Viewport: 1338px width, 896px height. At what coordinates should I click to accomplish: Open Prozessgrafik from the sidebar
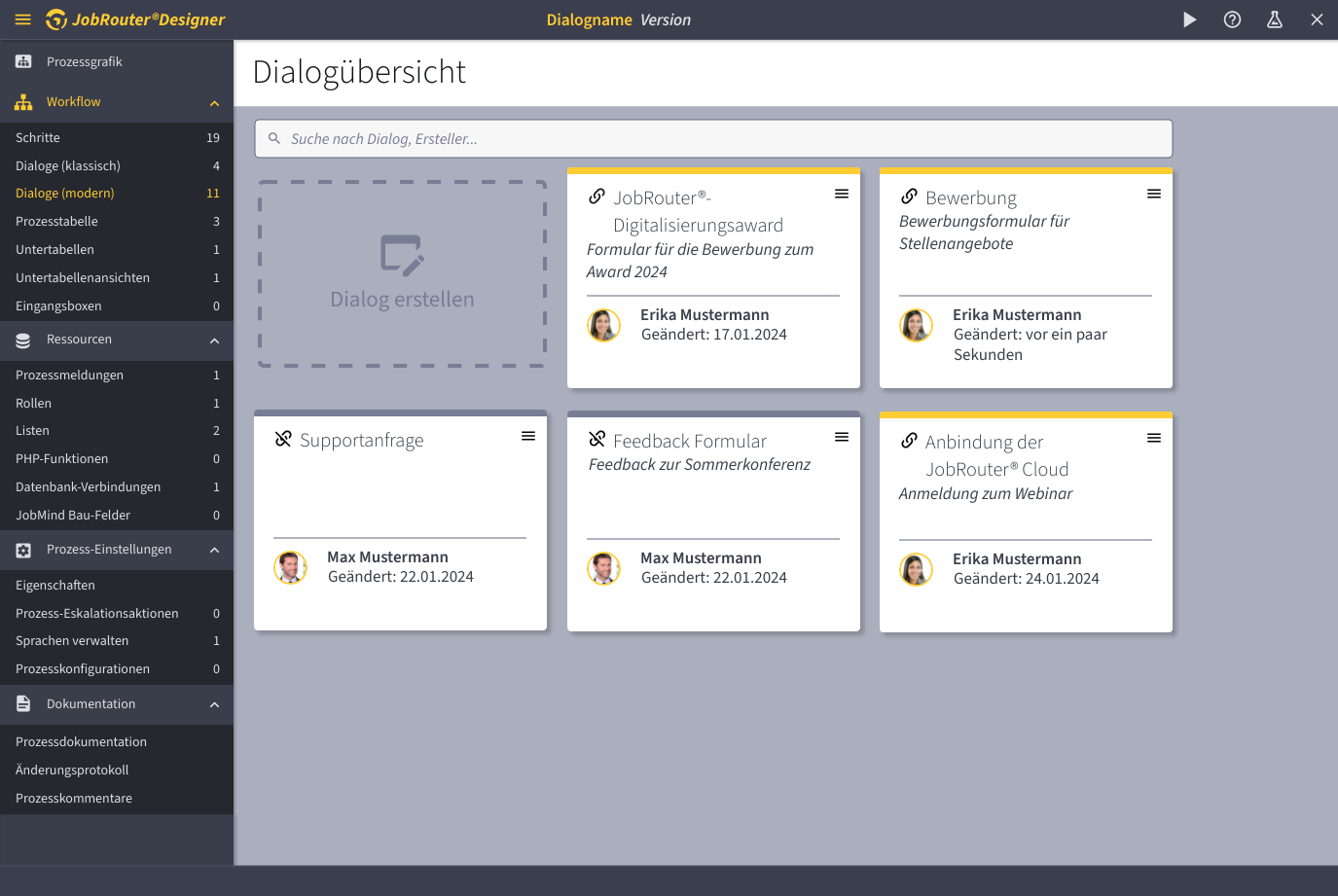coord(84,61)
